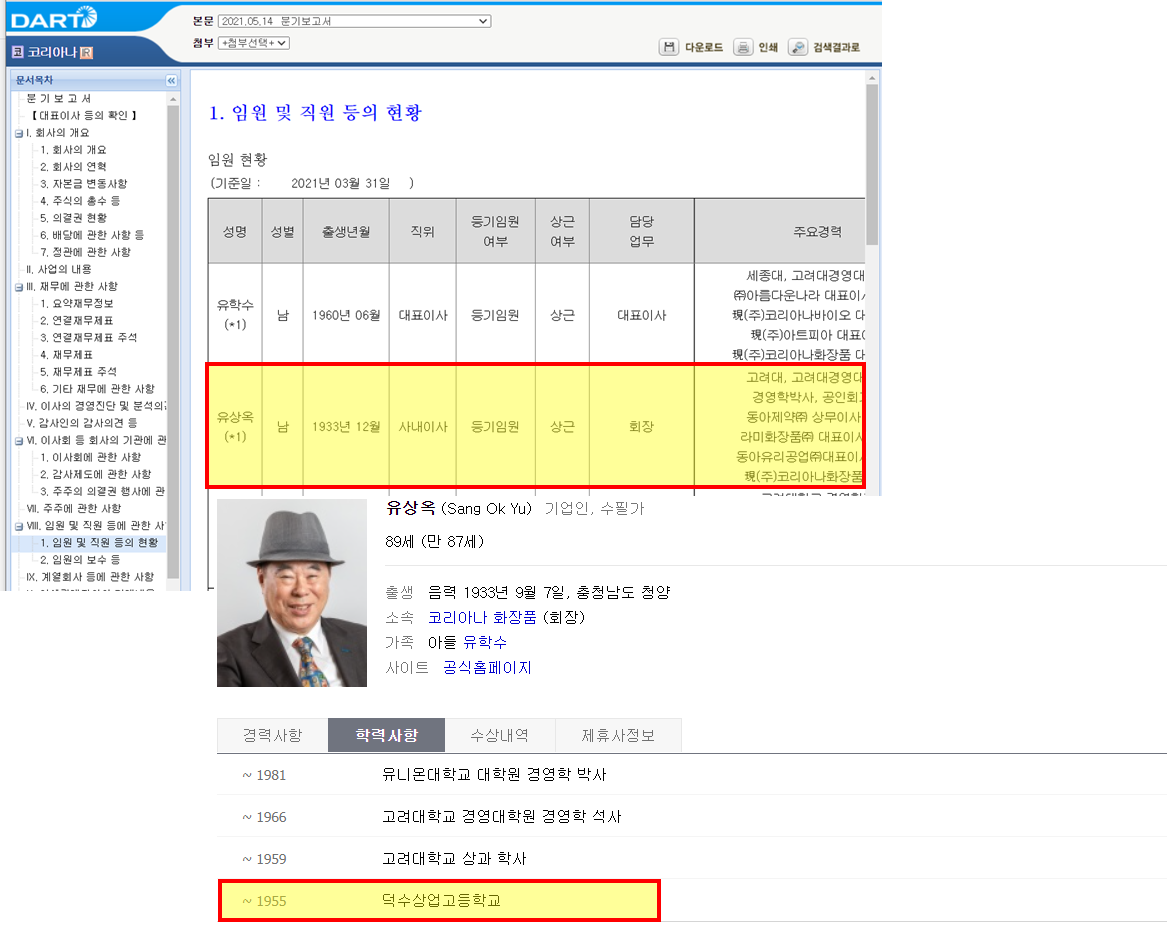The width and height of the screenshot is (1170, 926).
Task: Select 6. 배당에 관한 사항 등
Action: [x=92, y=235]
